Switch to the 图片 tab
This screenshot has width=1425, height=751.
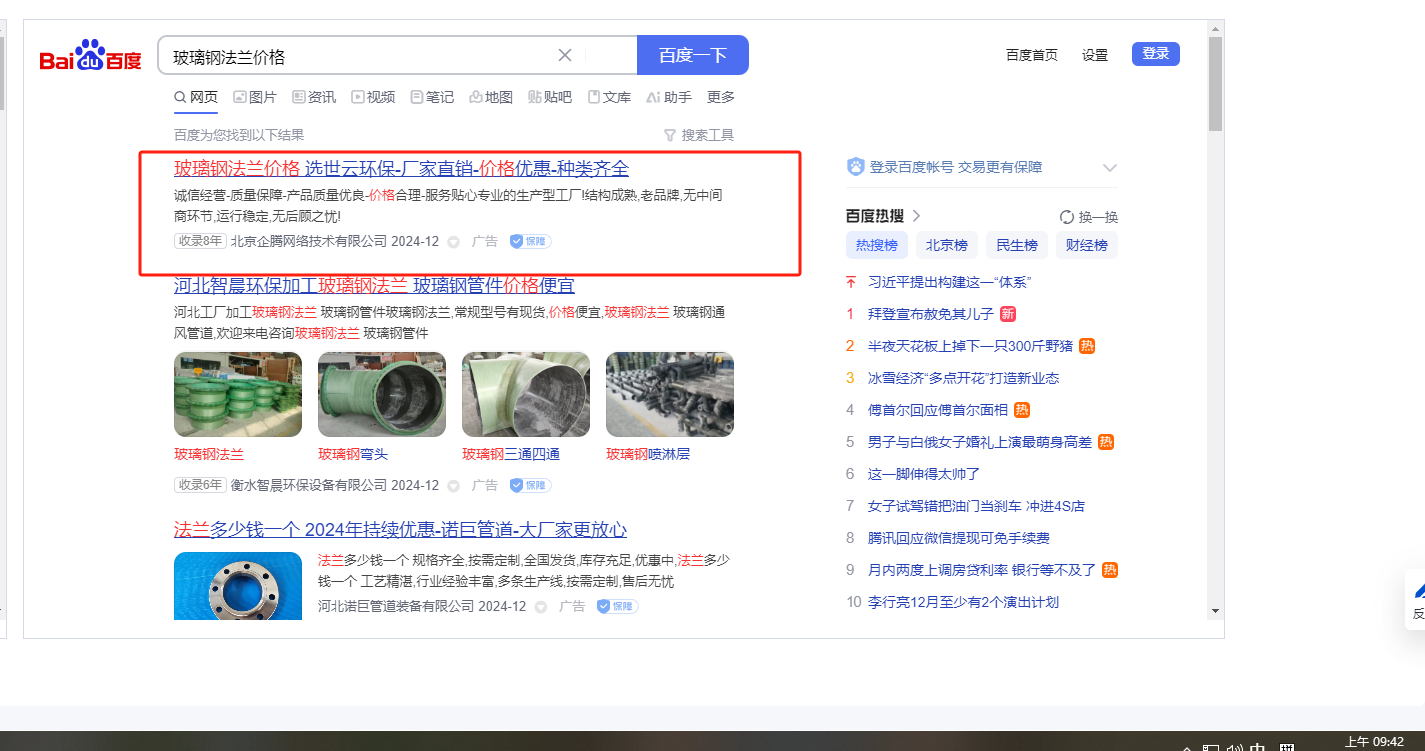255,97
